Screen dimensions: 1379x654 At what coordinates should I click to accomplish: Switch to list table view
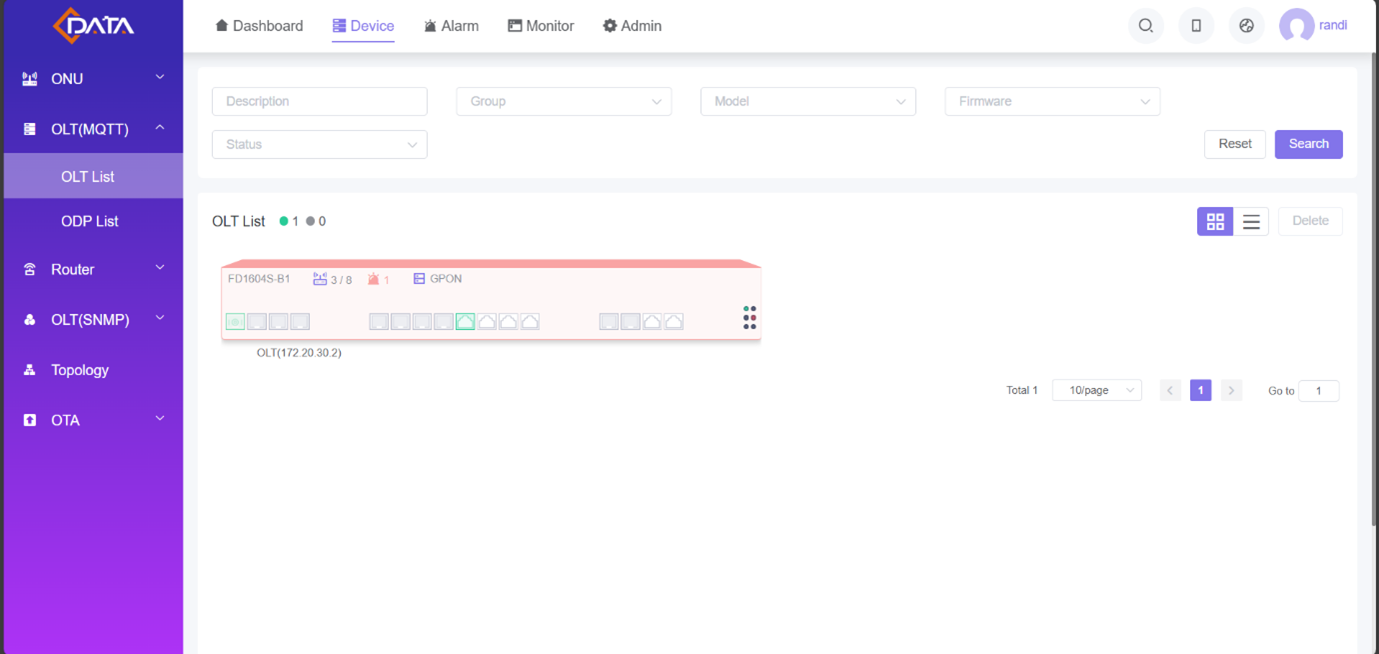point(1251,221)
